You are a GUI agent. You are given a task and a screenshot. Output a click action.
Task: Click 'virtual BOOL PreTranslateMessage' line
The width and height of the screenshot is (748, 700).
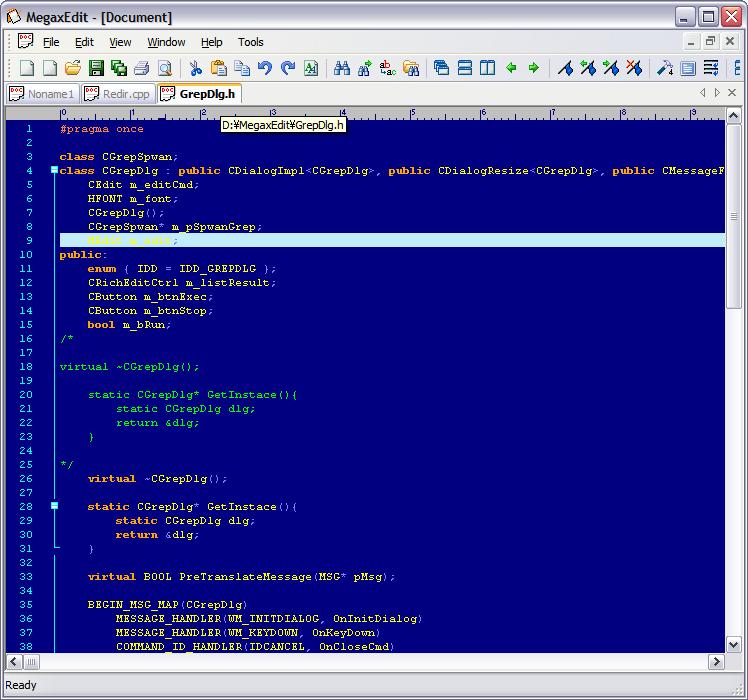241,576
